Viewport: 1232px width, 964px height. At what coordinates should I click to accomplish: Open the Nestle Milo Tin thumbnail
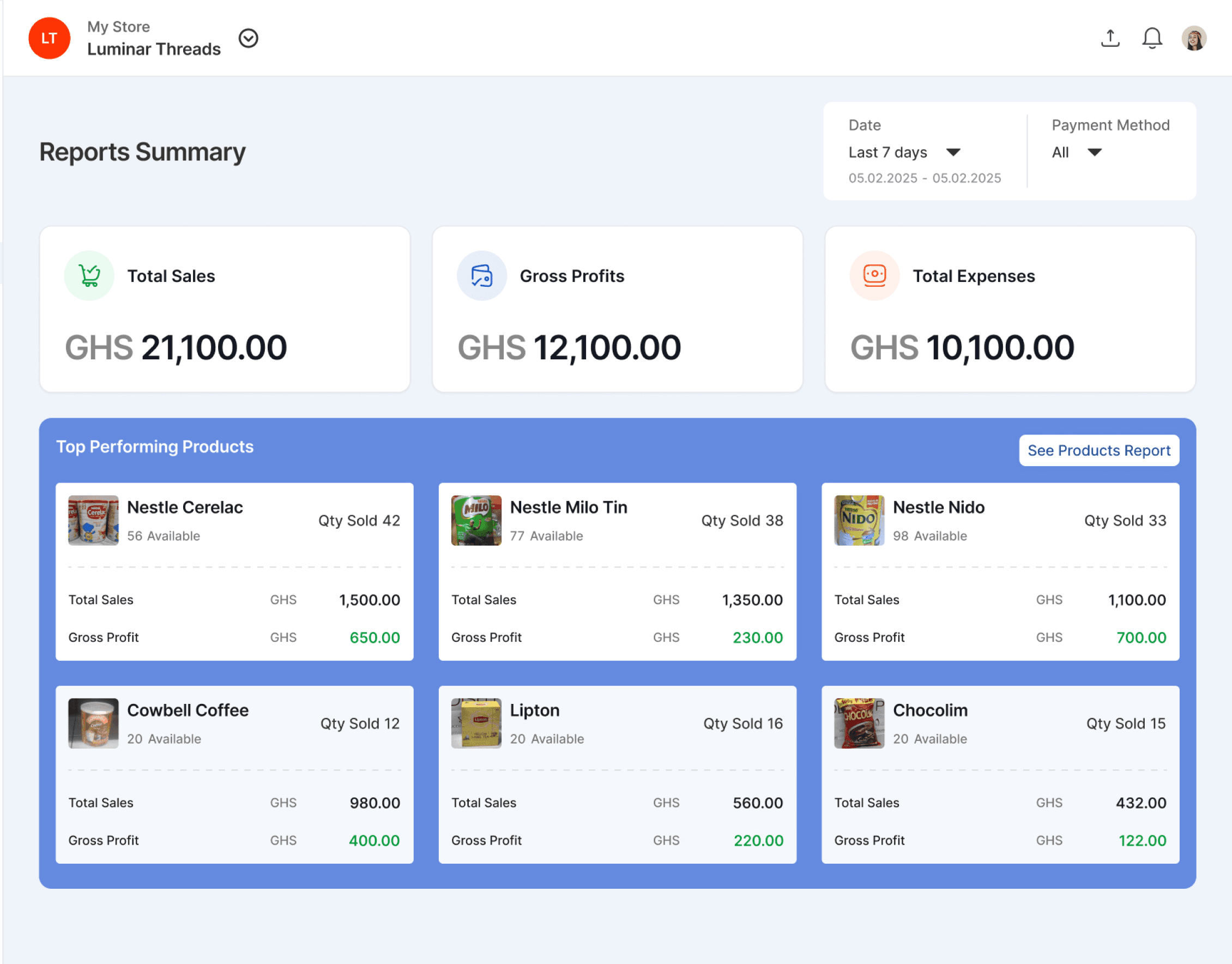point(476,520)
